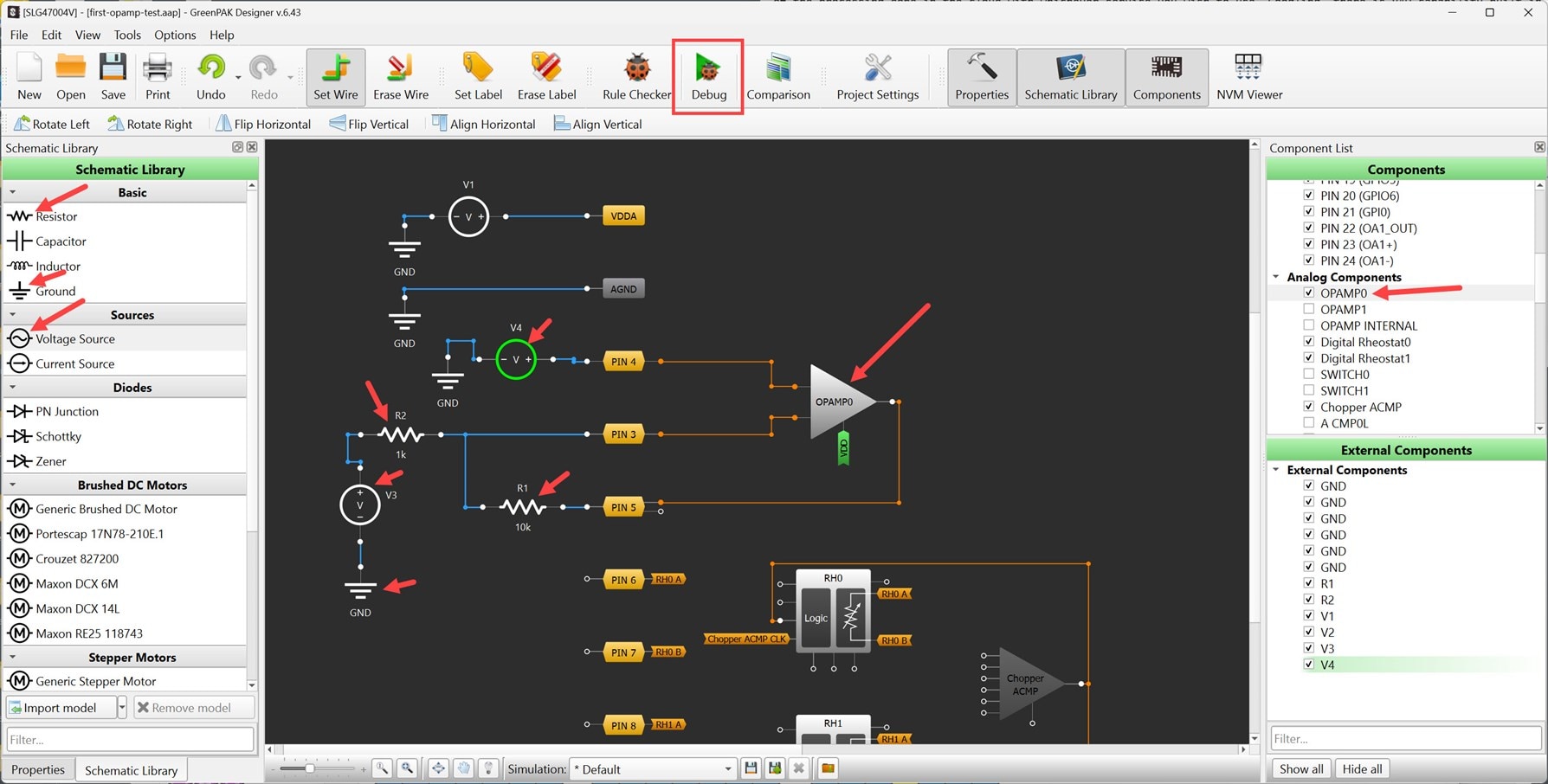Collapse the Basic library section
This screenshot has height=784, width=1548.
(12, 192)
